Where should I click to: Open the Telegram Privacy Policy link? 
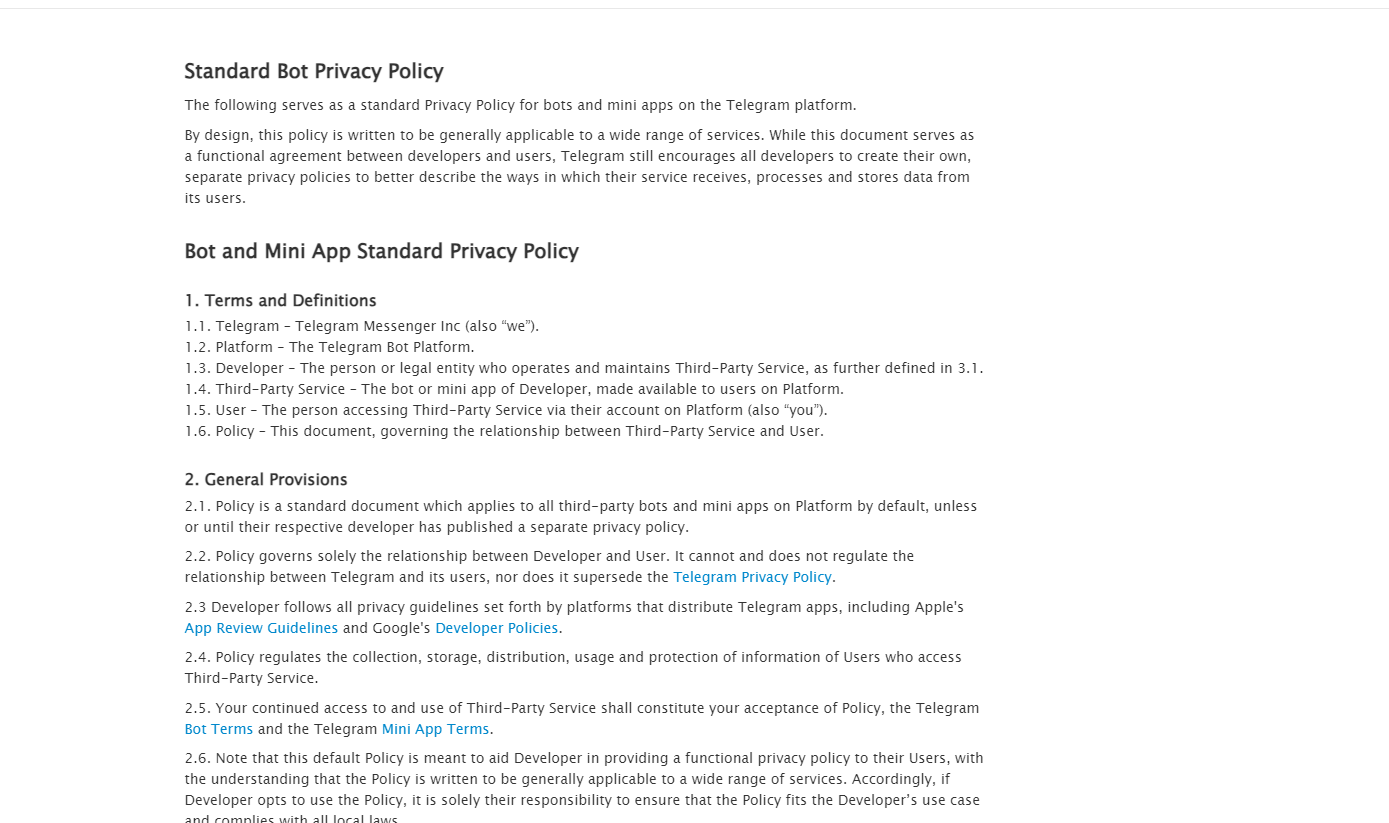752,577
